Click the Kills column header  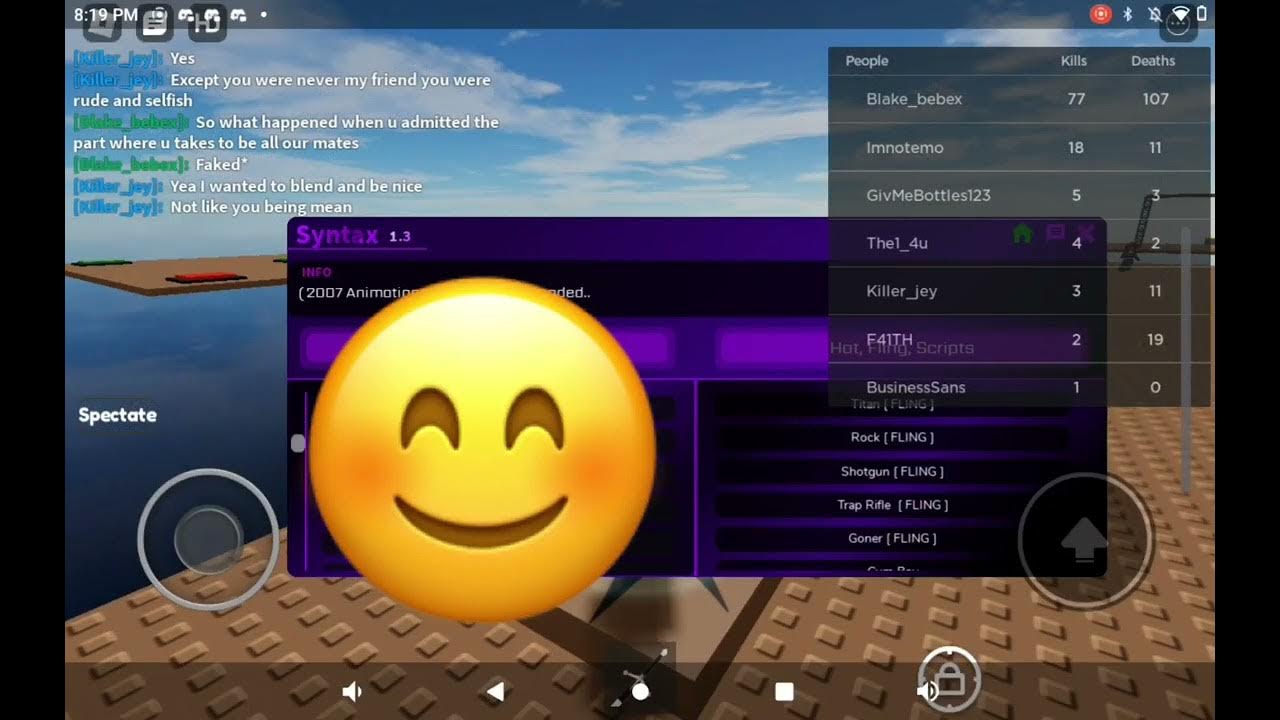(1074, 61)
